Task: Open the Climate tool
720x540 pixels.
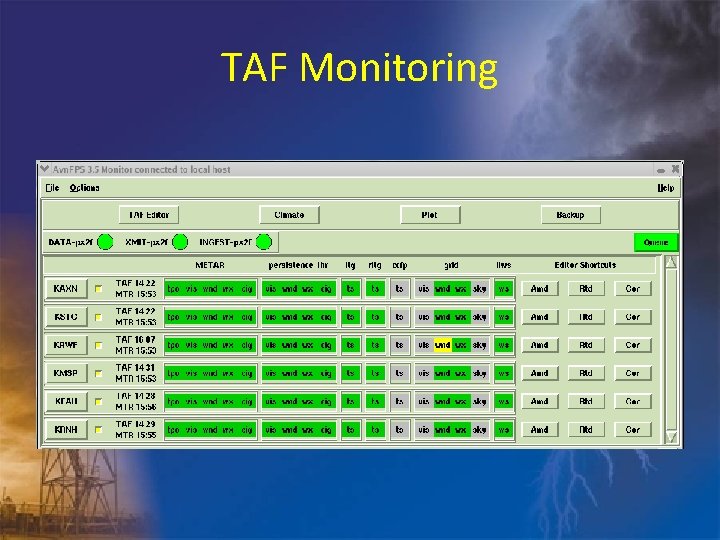Action: 289,215
